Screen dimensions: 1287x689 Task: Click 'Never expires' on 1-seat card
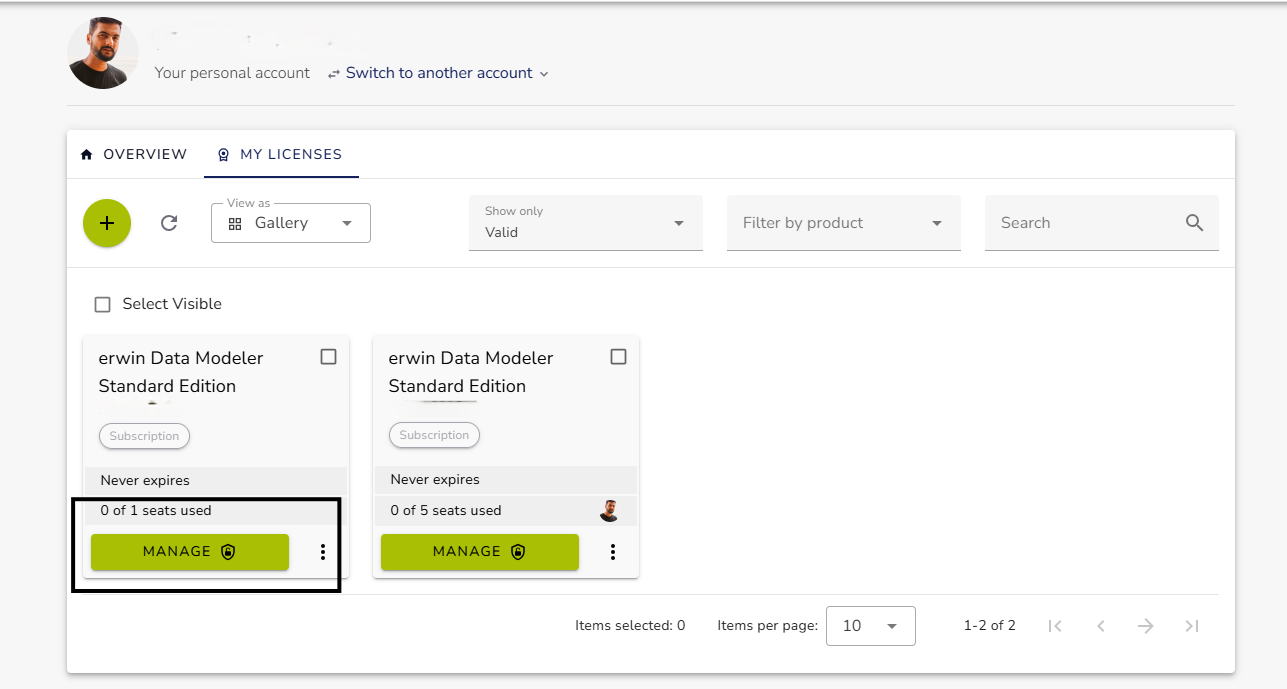[x=145, y=480]
